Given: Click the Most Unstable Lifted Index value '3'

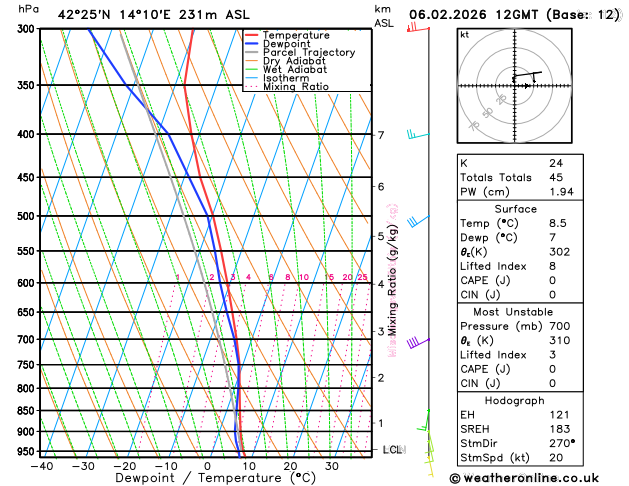Looking at the screenshot, I should tap(553, 354).
